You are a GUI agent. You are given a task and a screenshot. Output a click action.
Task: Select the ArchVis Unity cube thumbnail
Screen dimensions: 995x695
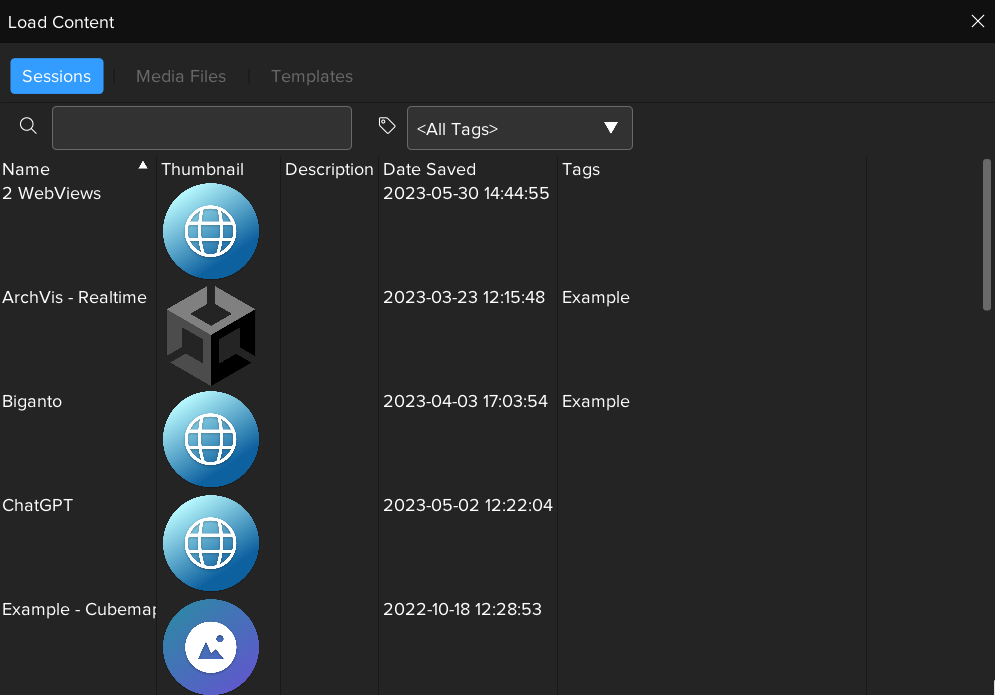click(x=211, y=336)
